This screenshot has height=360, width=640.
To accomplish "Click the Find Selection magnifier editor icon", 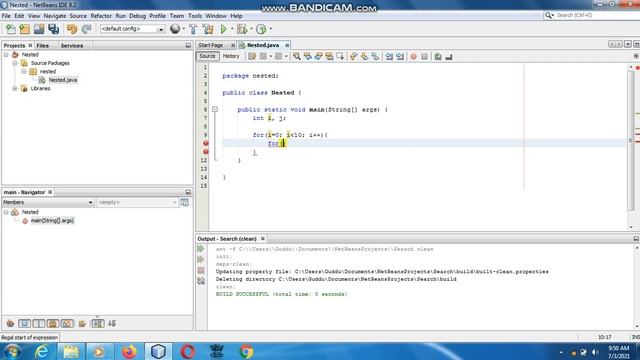I will [x=297, y=56].
